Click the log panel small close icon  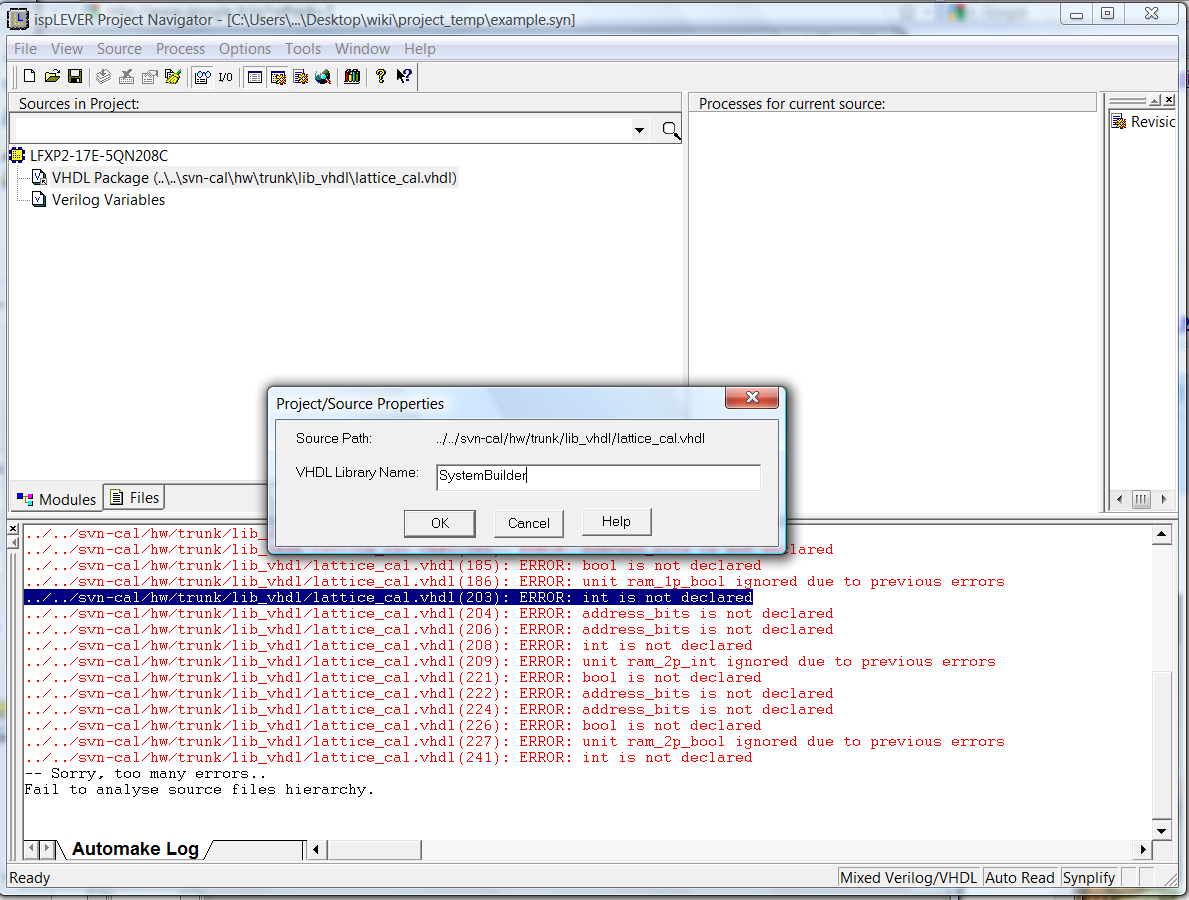pyautogui.click(x=13, y=528)
